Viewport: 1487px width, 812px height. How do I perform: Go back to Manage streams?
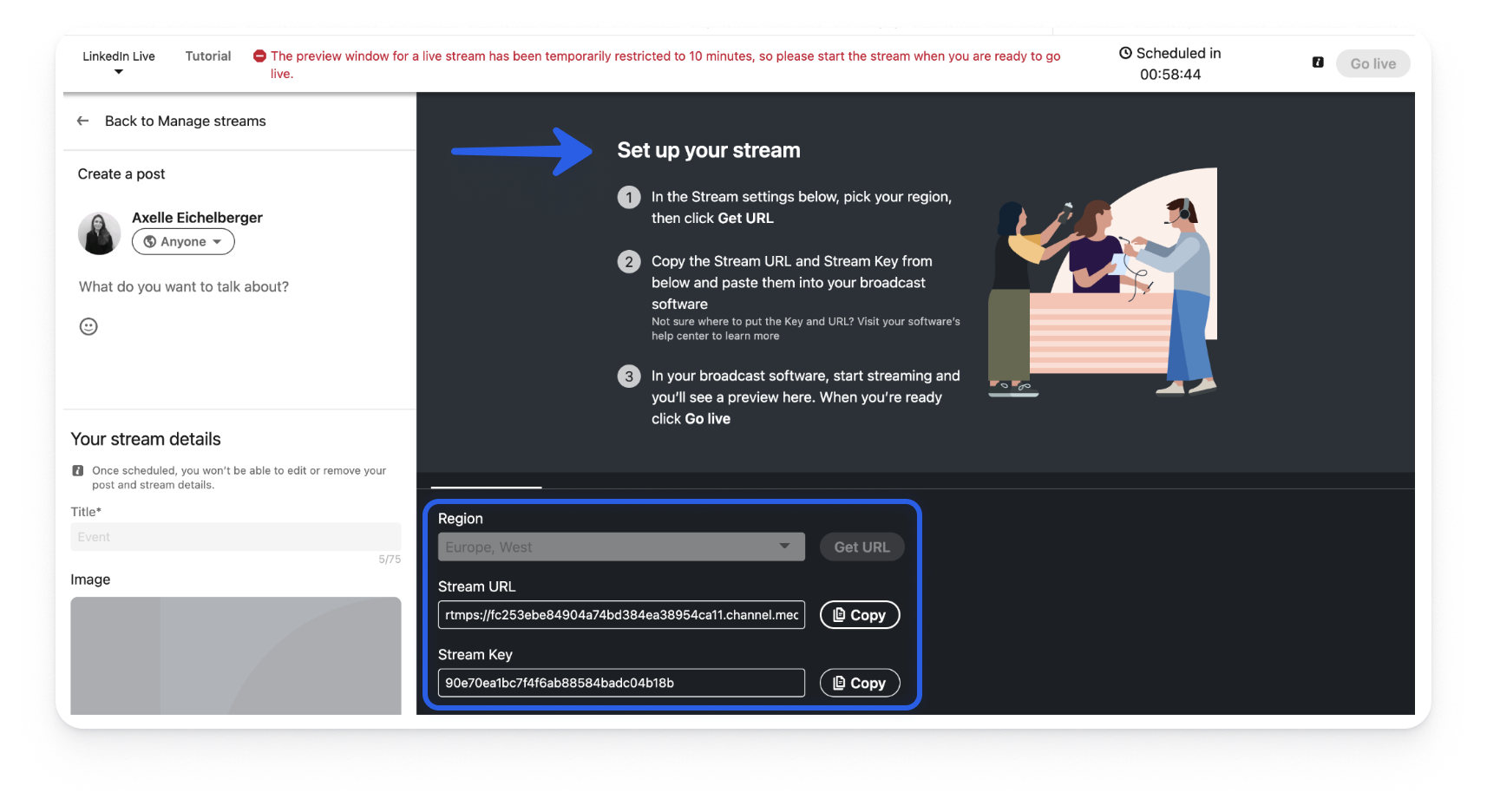click(185, 121)
